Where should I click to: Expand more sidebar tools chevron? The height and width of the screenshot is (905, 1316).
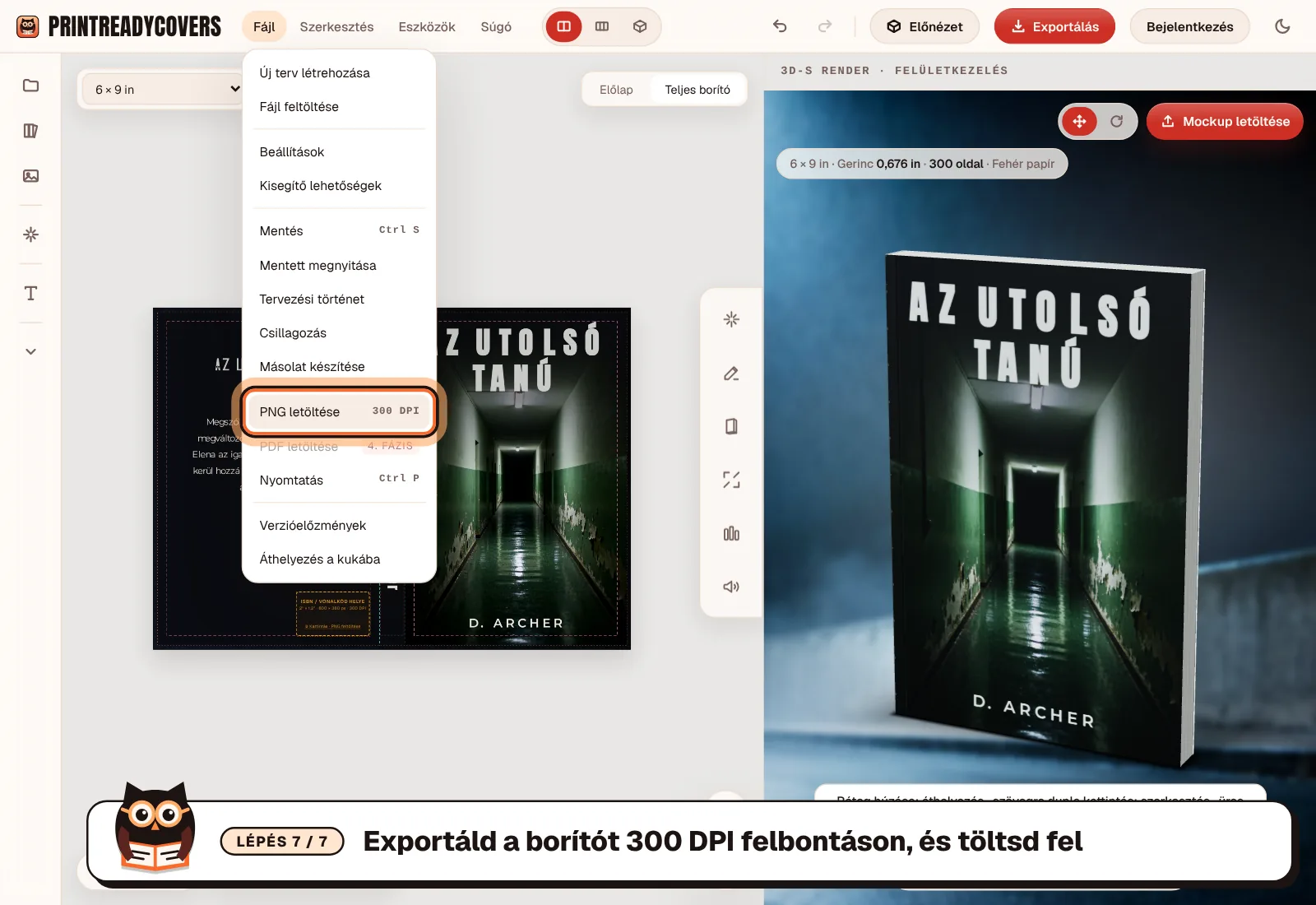[30, 351]
